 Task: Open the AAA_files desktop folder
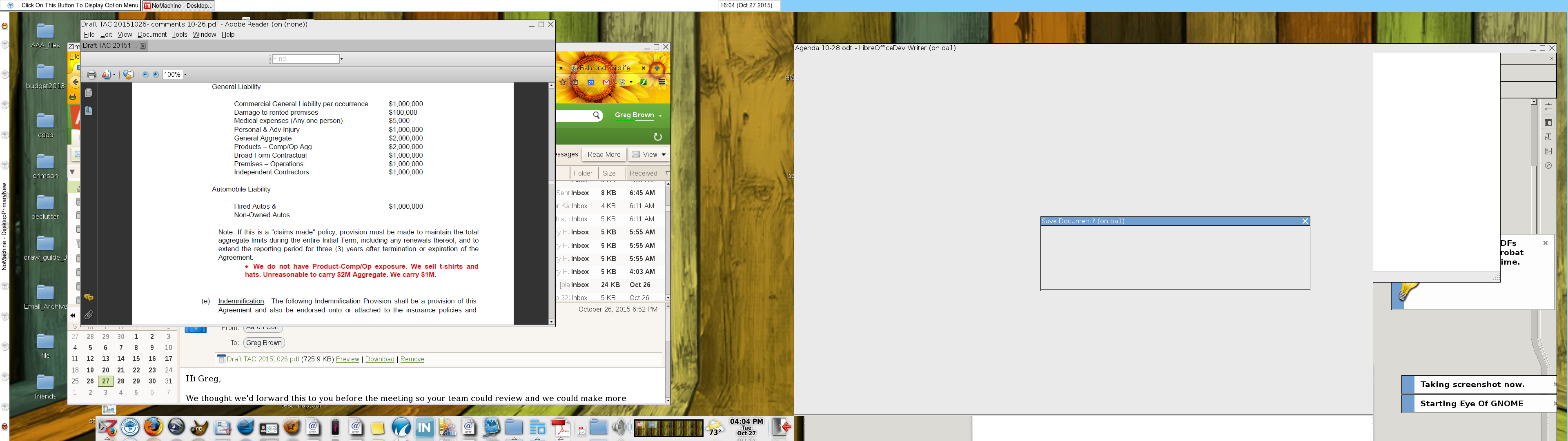45,36
